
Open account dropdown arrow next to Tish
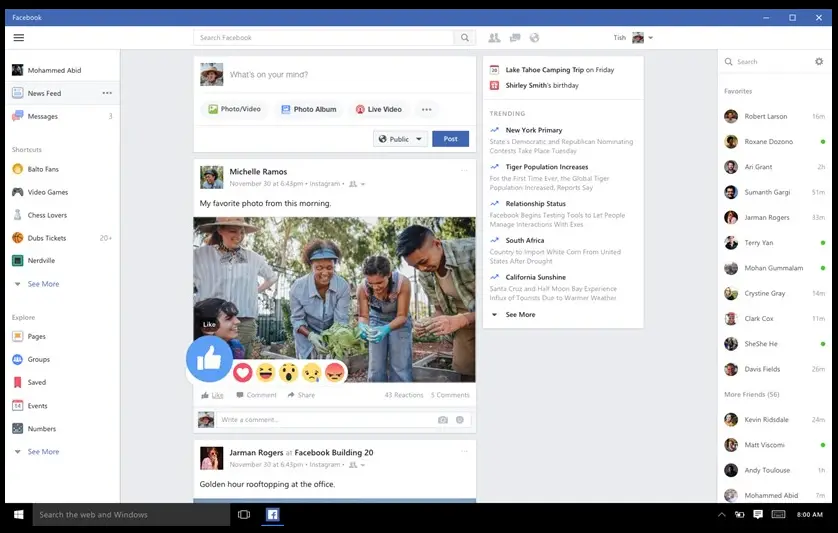pyautogui.click(x=651, y=38)
